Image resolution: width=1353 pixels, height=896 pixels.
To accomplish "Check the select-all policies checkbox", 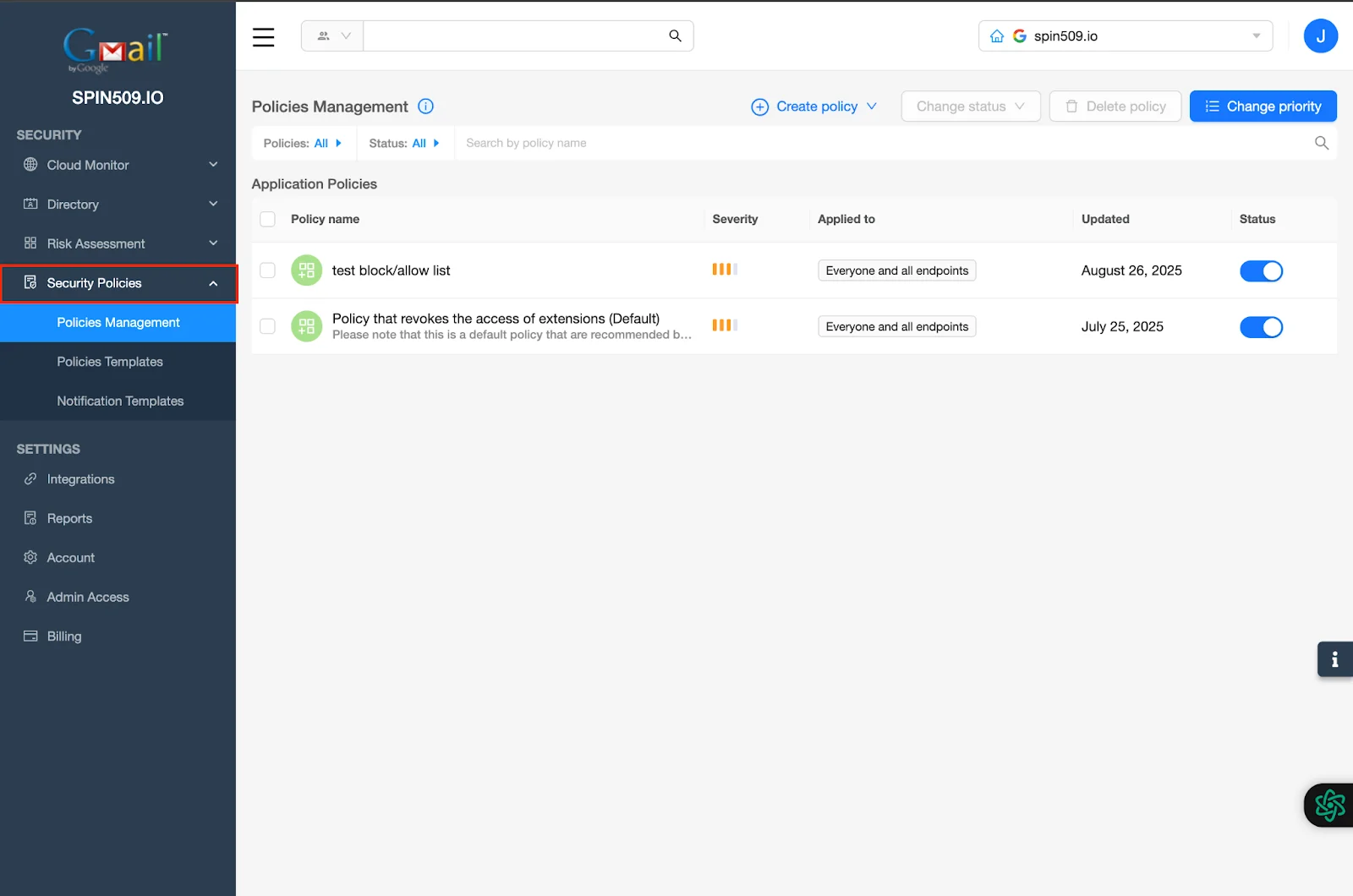I will click(x=267, y=219).
